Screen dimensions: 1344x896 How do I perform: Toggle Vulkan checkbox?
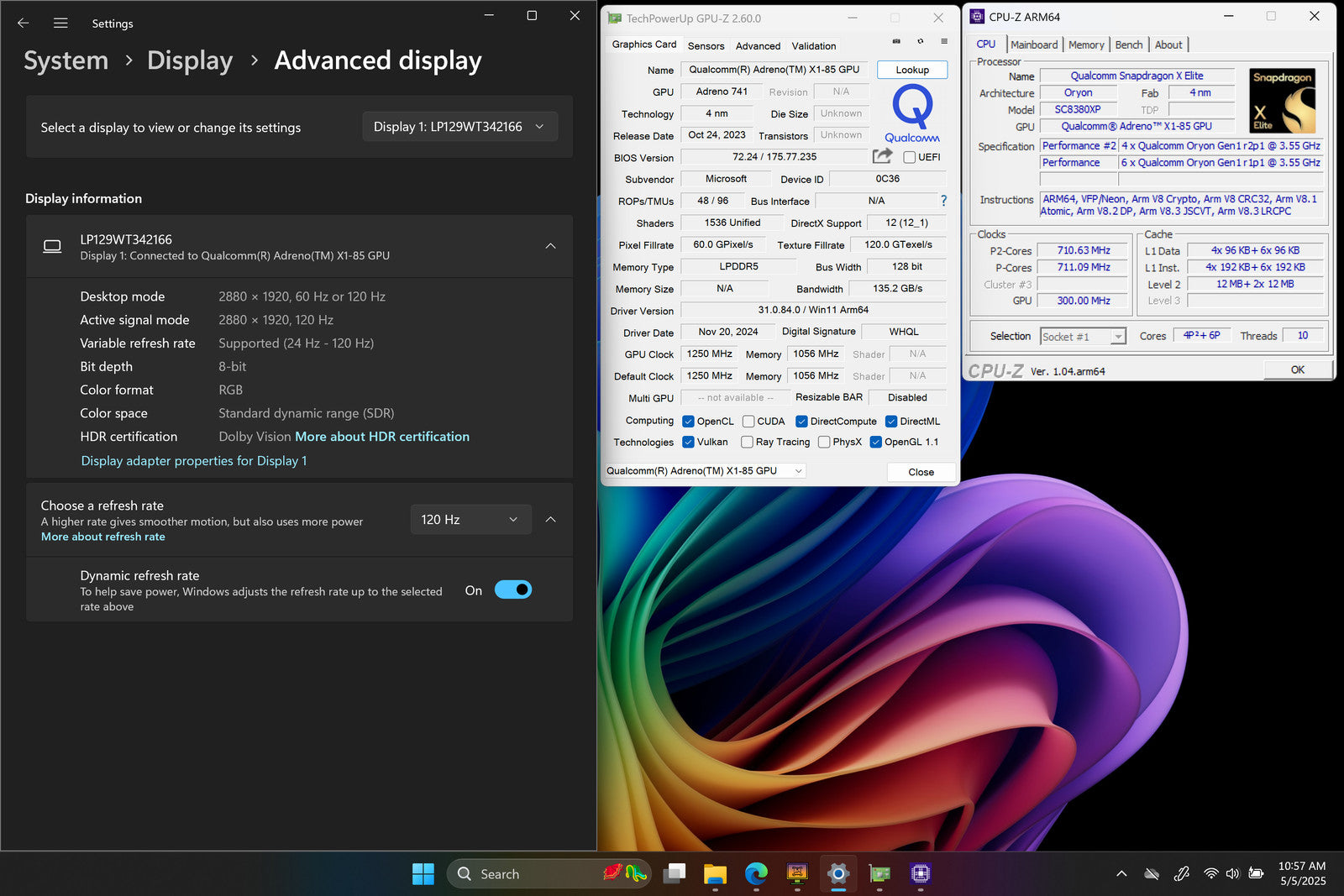pyautogui.click(x=688, y=442)
